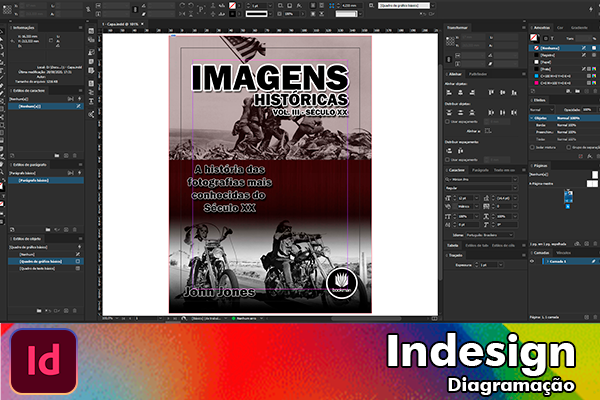
Task: Toggle Usar espaçamento under Distribuir espaçamento
Action: (x=447, y=160)
